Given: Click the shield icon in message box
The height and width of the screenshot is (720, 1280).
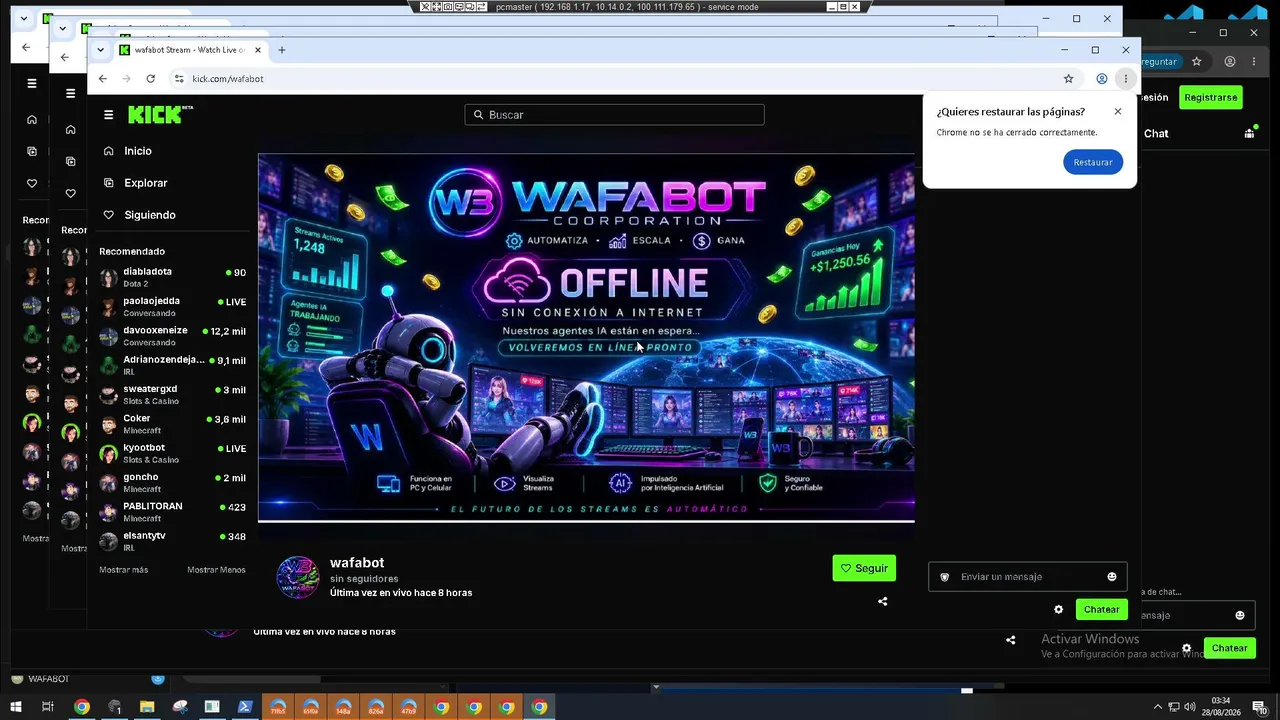Looking at the screenshot, I should 945,577.
